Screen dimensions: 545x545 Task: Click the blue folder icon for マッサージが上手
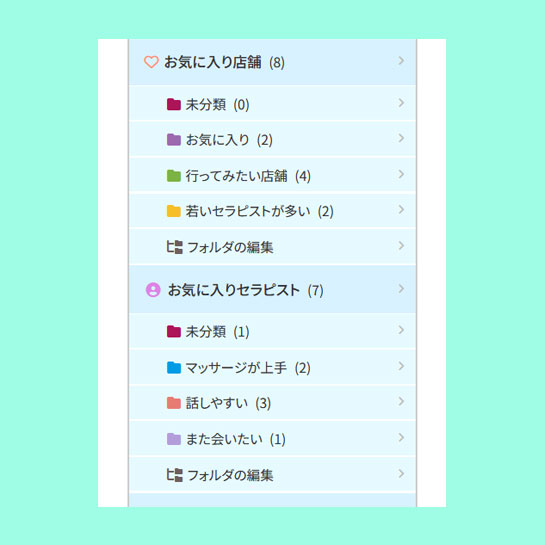pos(173,367)
